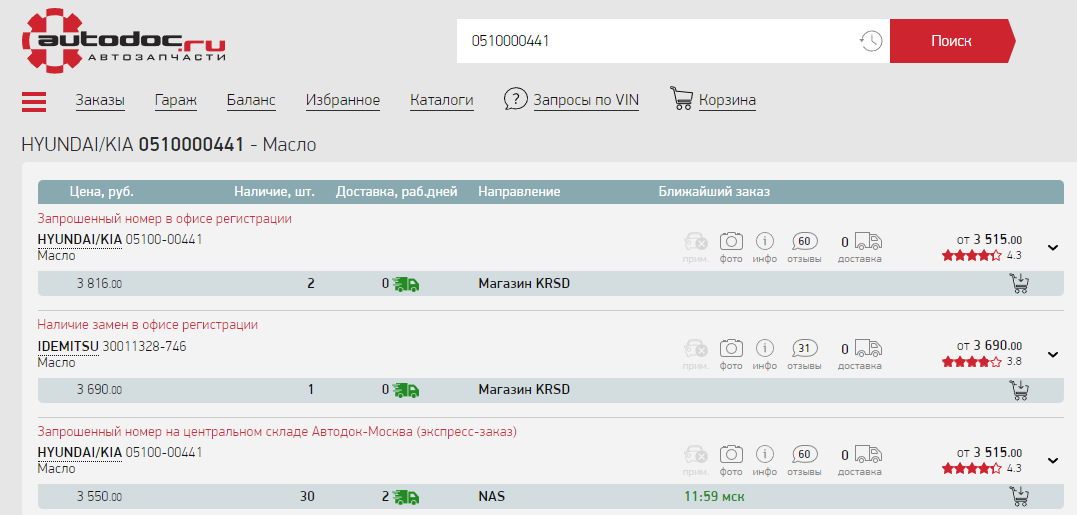This screenshot has width=1077, height=515.
Task: Click price от 3 690.00 for IDEMITSU
Action: [x=989, y=346]
